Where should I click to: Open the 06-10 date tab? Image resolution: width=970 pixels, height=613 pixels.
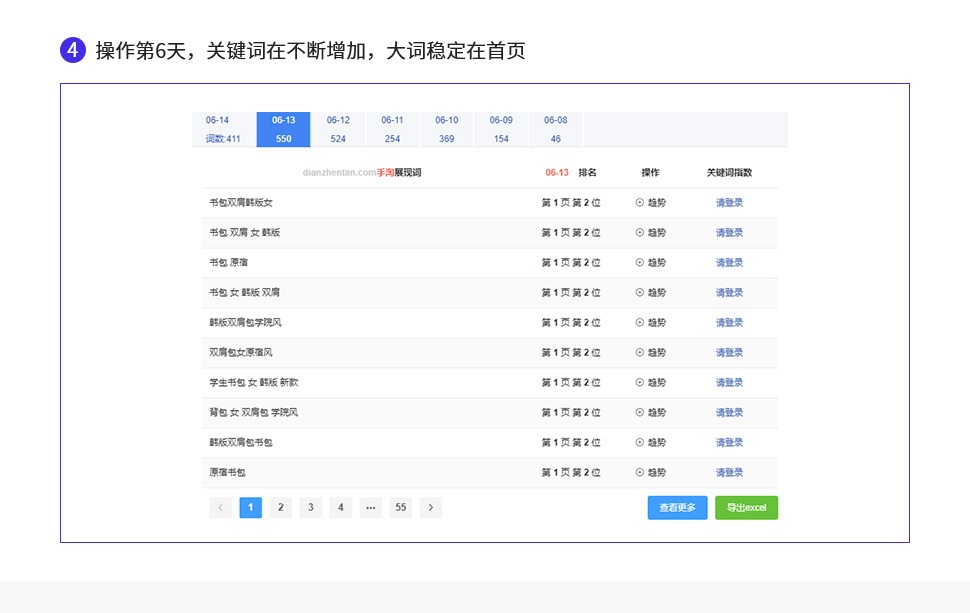tap(447, 129)
